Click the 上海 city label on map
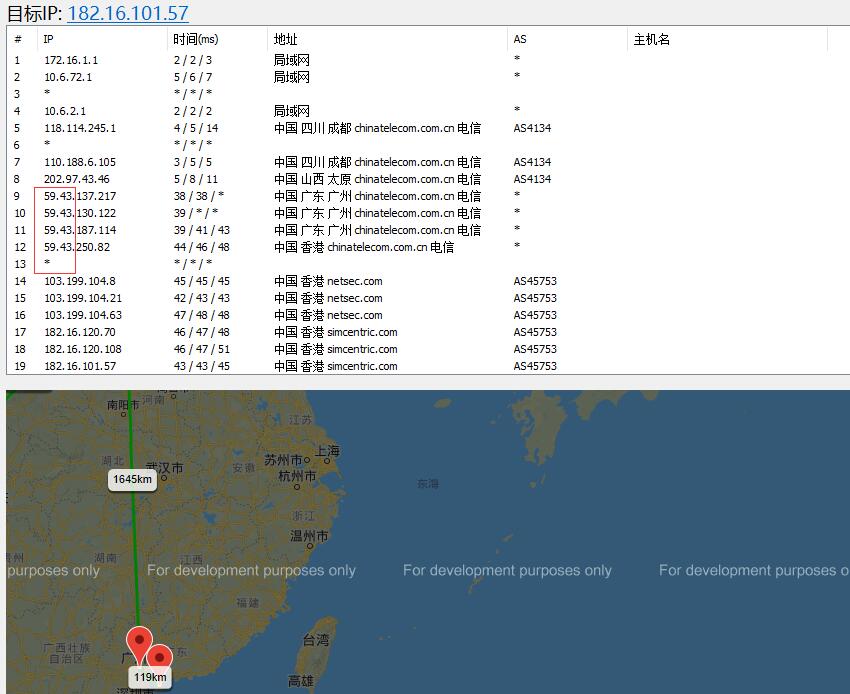Viewport: 850px width, 694px height. 327,451
